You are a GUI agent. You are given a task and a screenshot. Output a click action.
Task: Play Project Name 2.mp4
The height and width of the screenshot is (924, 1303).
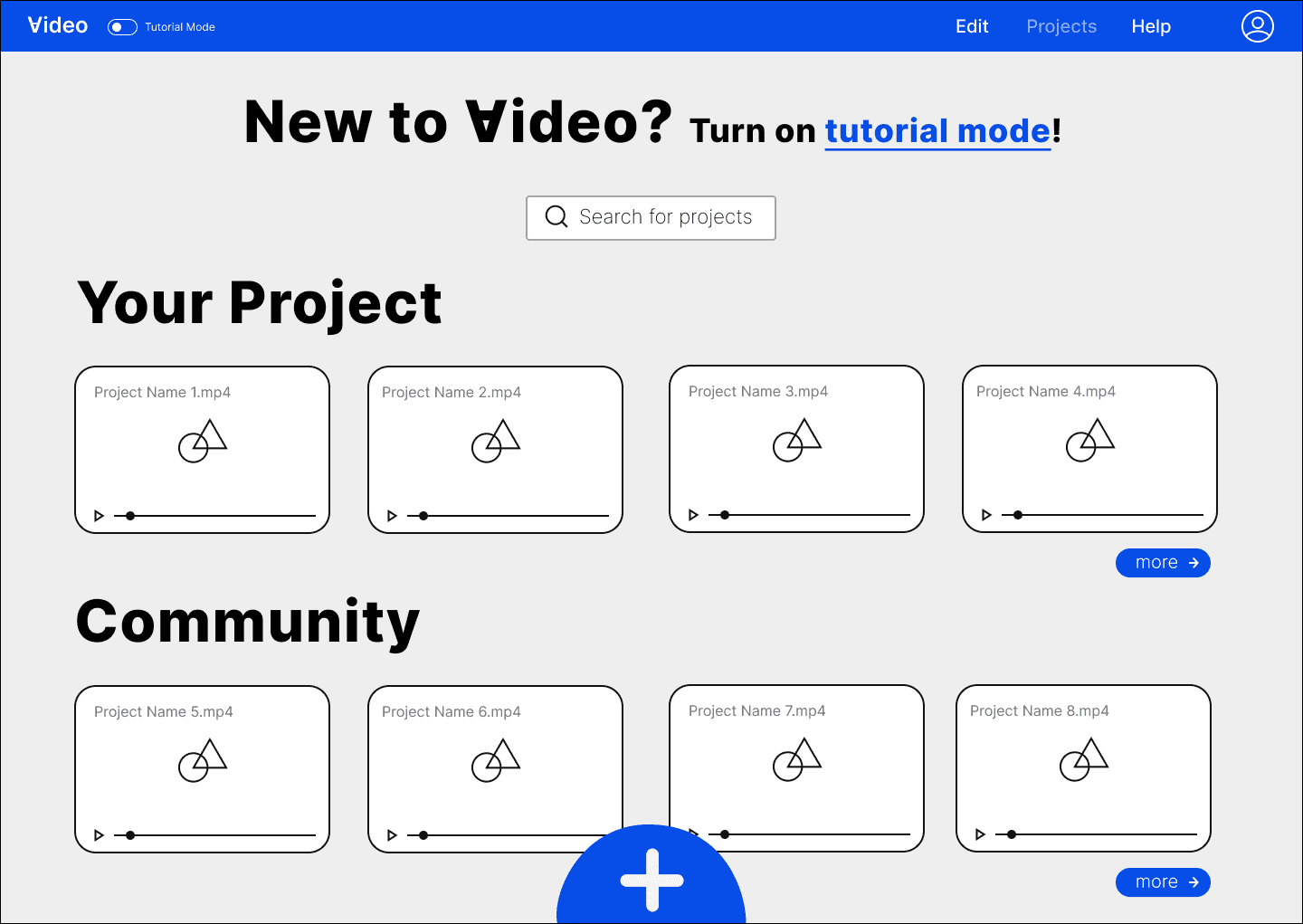click(x=392, y=516)
